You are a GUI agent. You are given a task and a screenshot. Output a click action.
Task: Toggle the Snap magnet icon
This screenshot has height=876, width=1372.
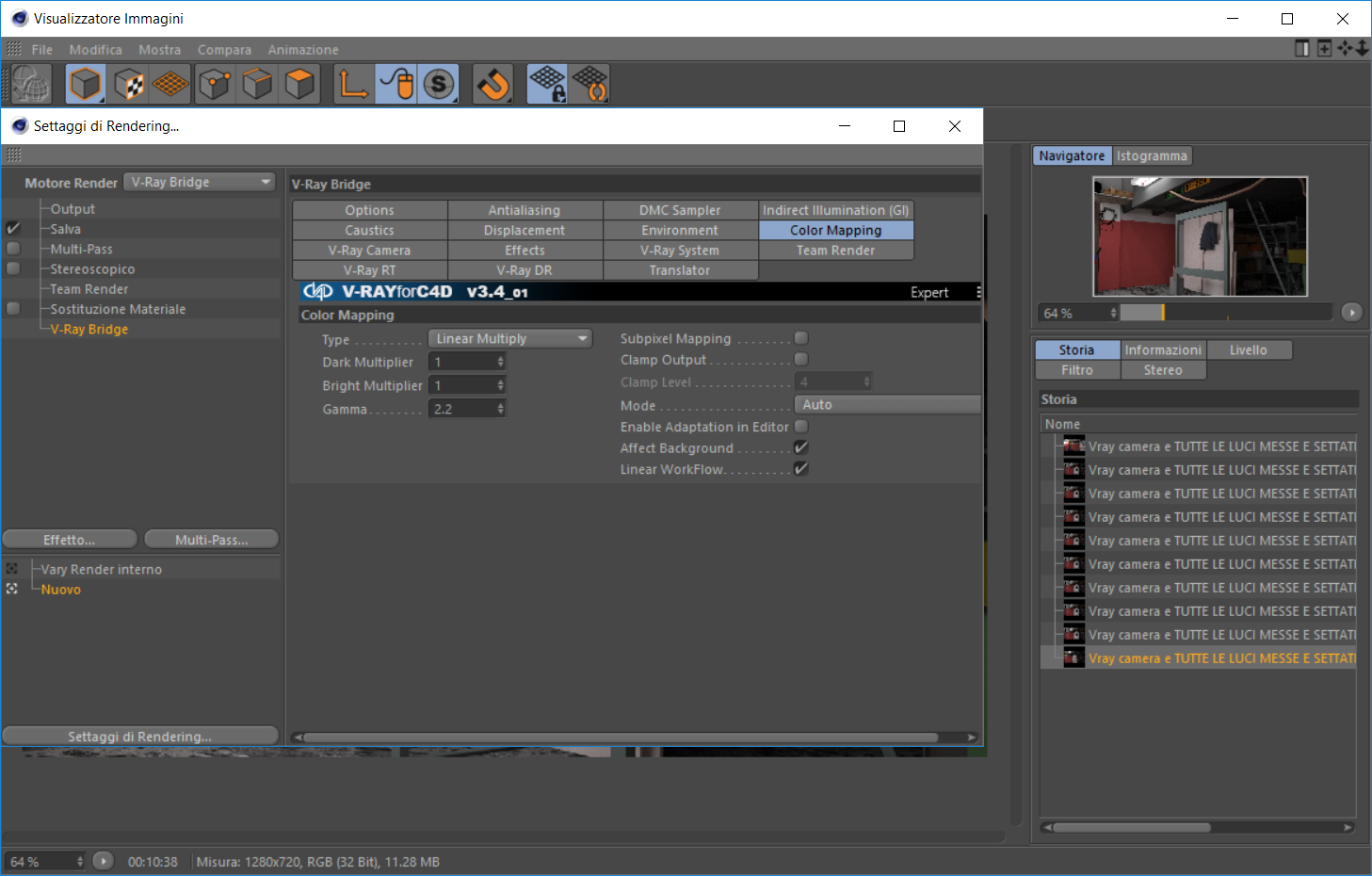(492, 85)
